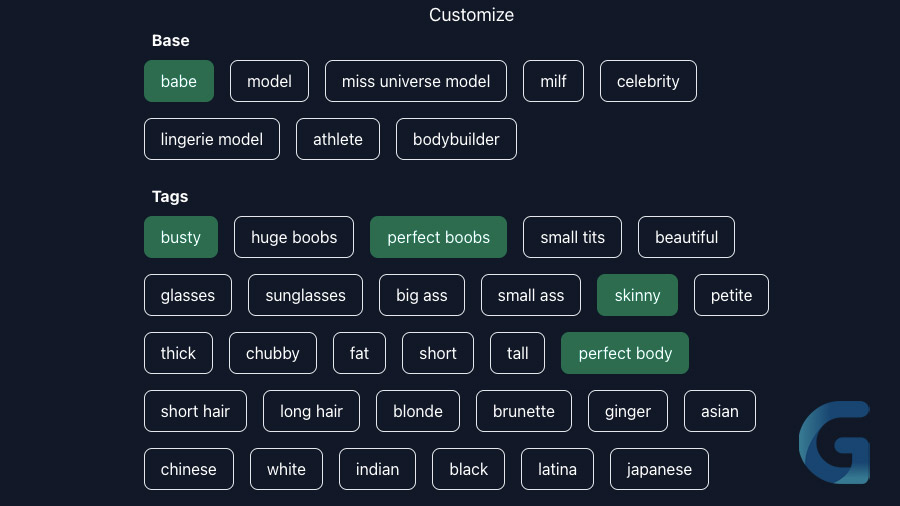Enable the tall tag
900x506 pixels.
click(x=517, y=353)
